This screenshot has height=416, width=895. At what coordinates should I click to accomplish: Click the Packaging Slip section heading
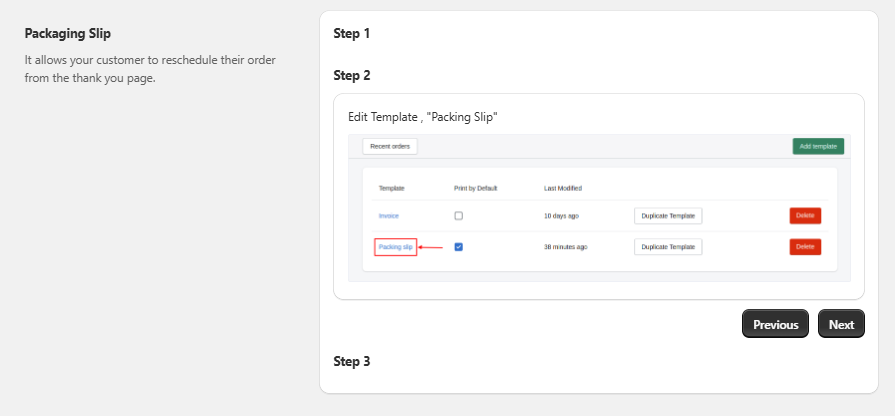pyautogui.click(x=67, y=34)
